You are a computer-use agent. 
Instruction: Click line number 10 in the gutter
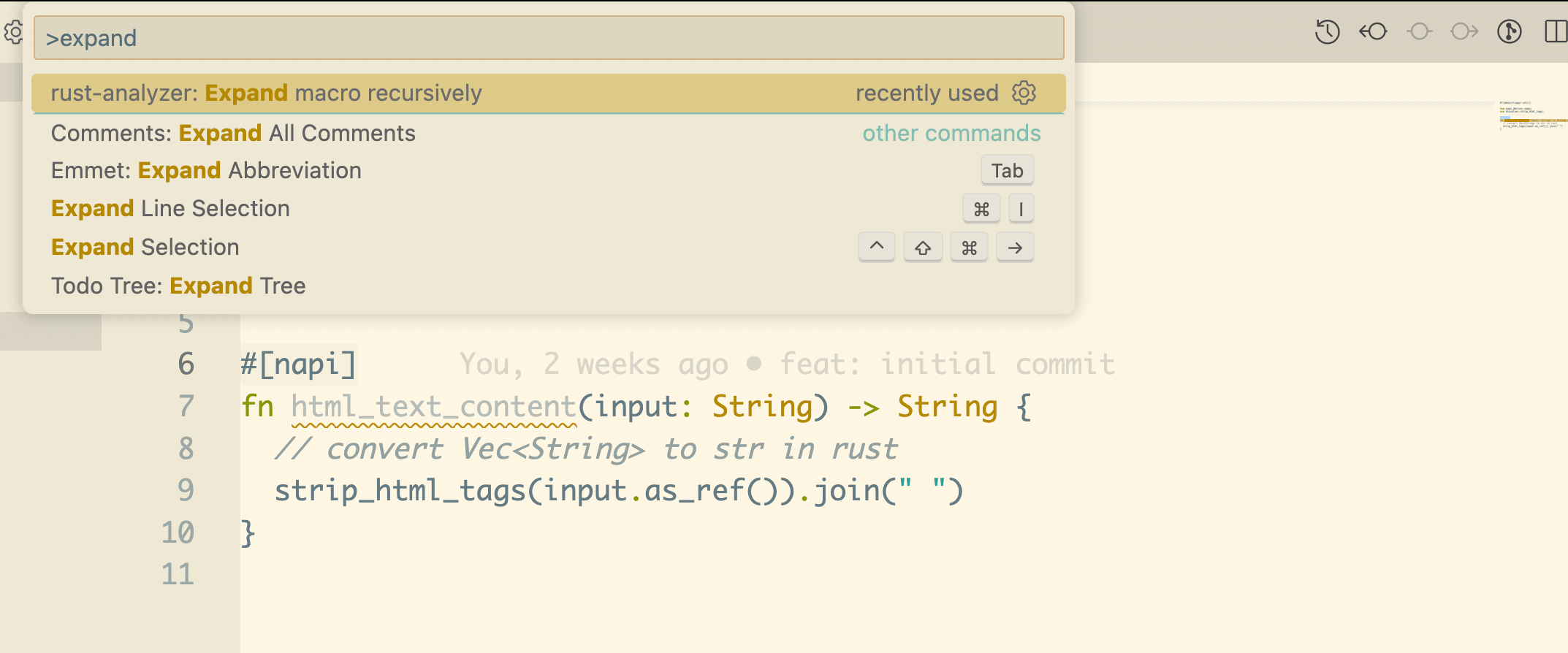178,533
